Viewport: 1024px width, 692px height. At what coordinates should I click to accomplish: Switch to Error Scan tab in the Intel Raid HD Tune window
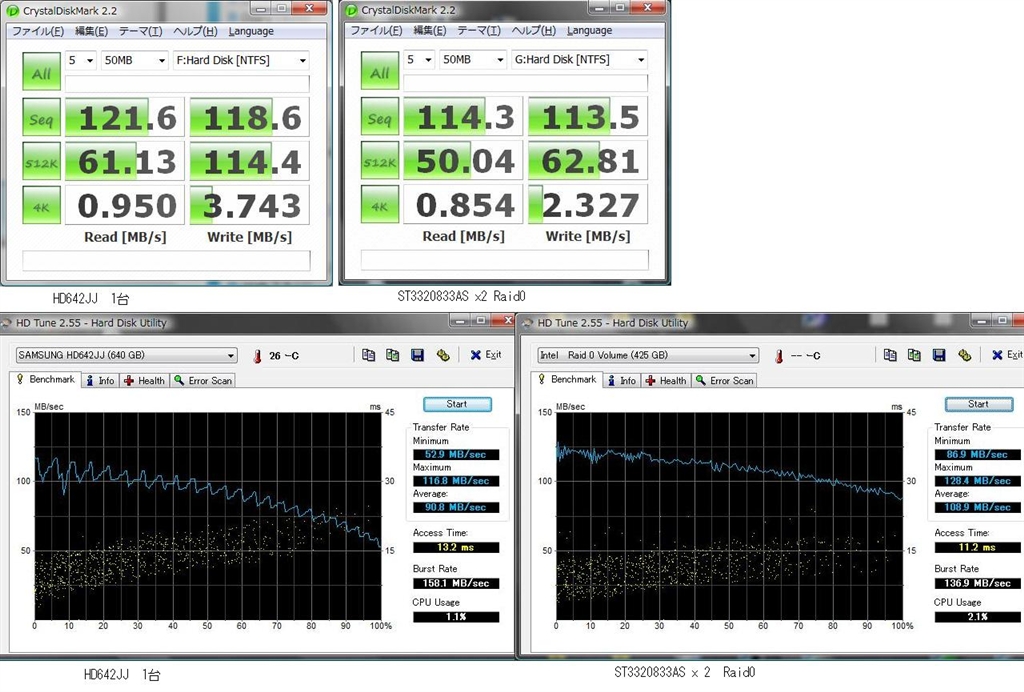[x=725, y=381]
